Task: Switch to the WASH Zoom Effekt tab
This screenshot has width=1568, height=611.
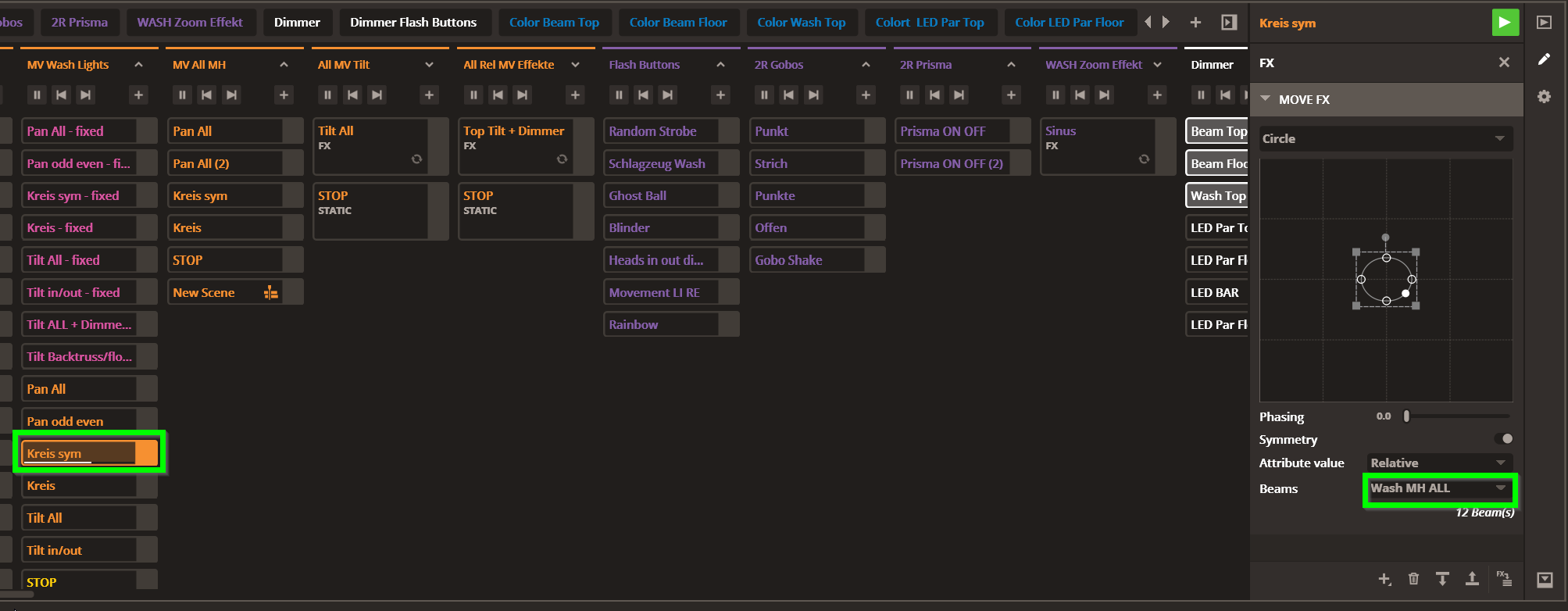Action: pyautogui.click(x=190, y=22)
